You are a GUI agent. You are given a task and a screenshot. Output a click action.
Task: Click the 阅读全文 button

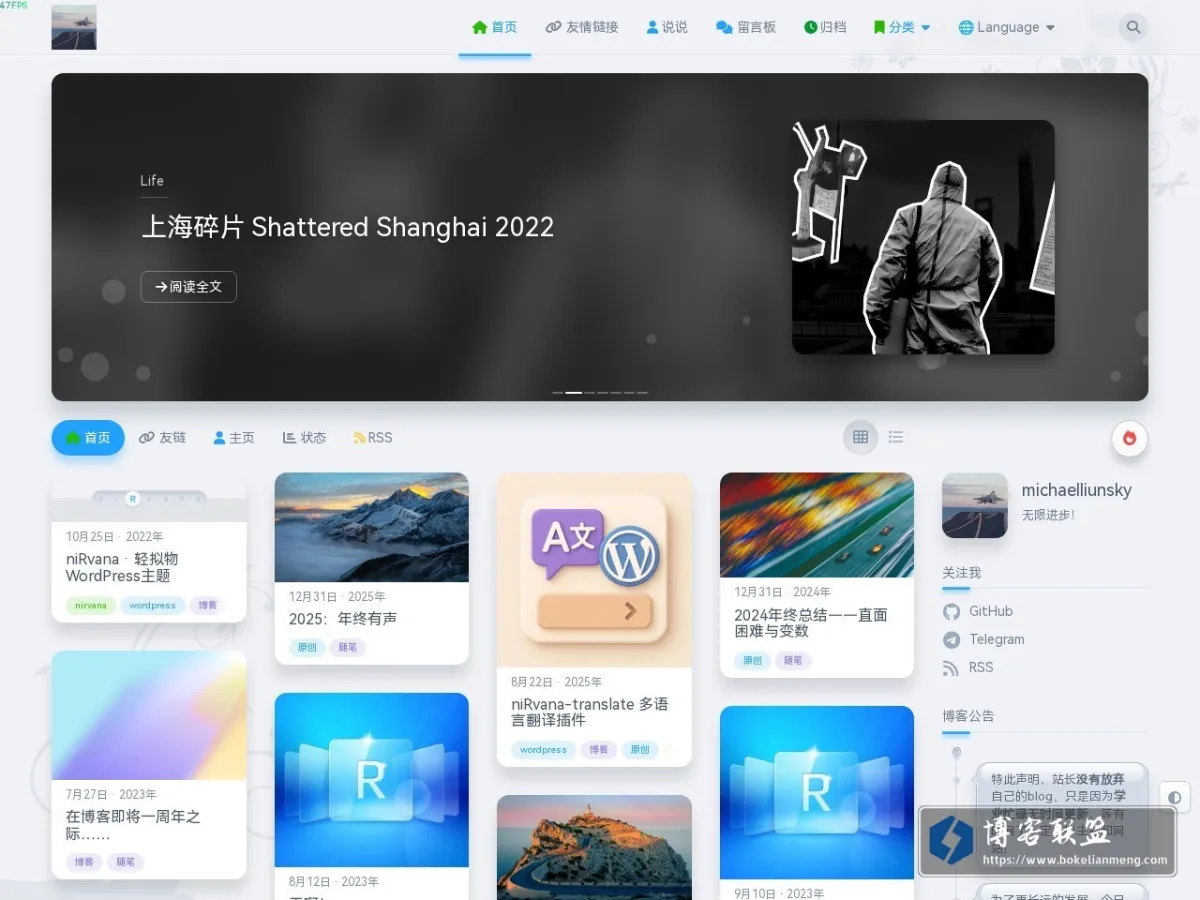click(189, 287)
